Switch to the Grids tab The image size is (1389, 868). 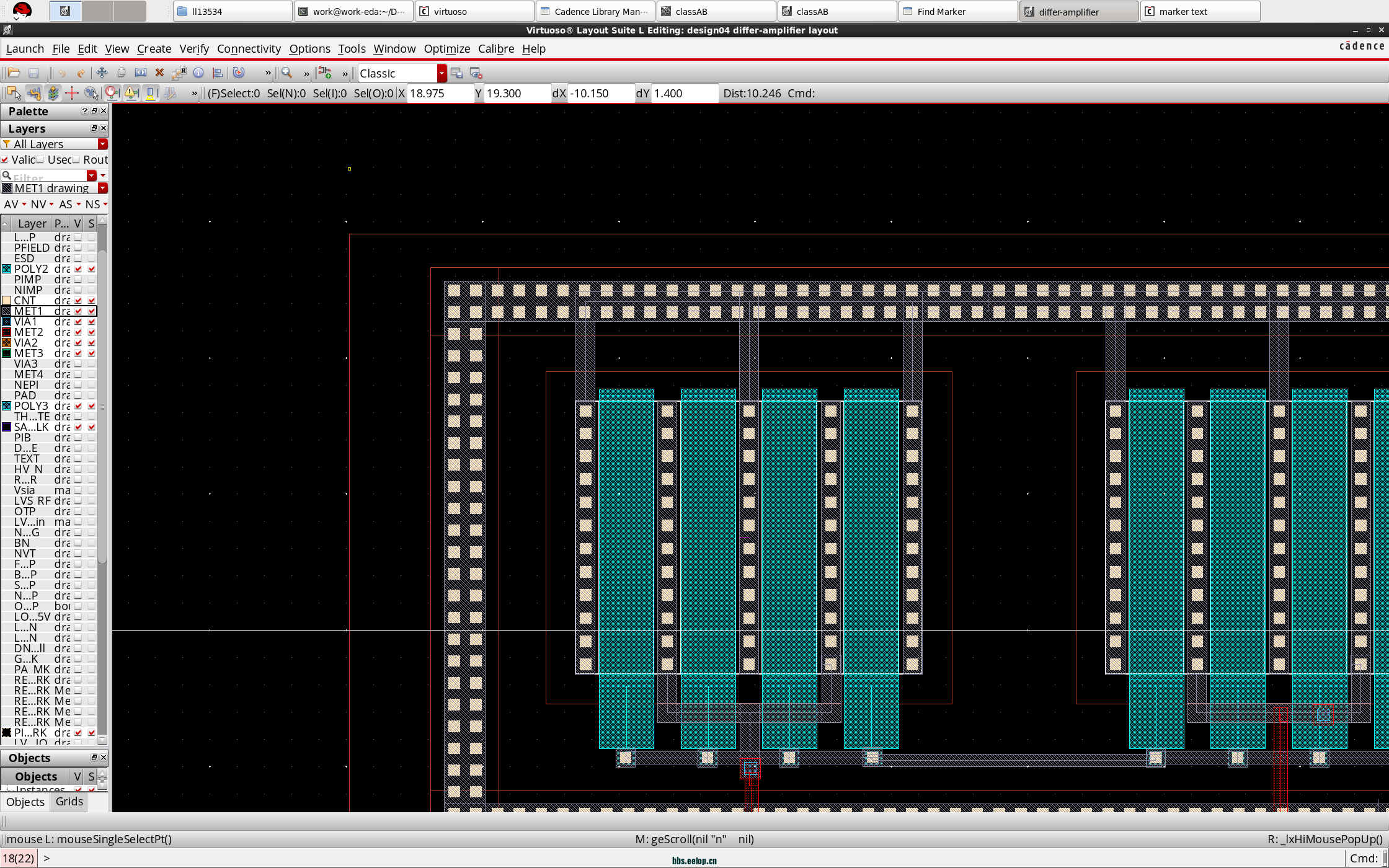tap(69, 801)
